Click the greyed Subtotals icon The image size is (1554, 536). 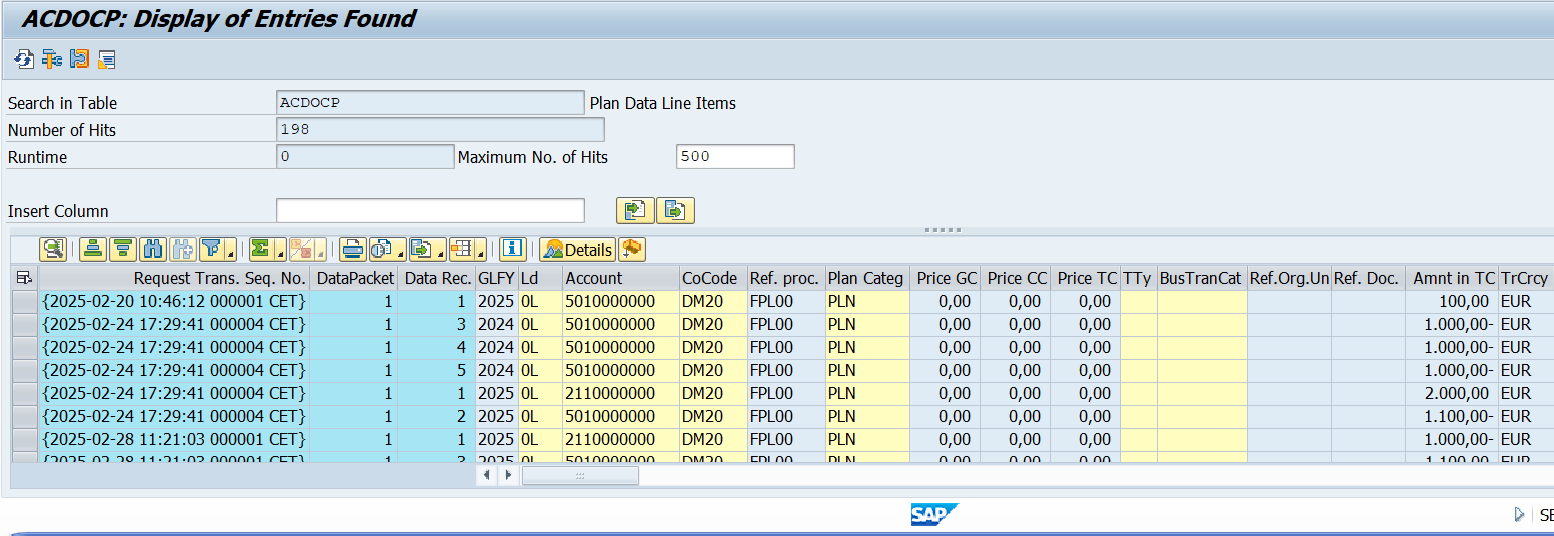tap(303, 250)
